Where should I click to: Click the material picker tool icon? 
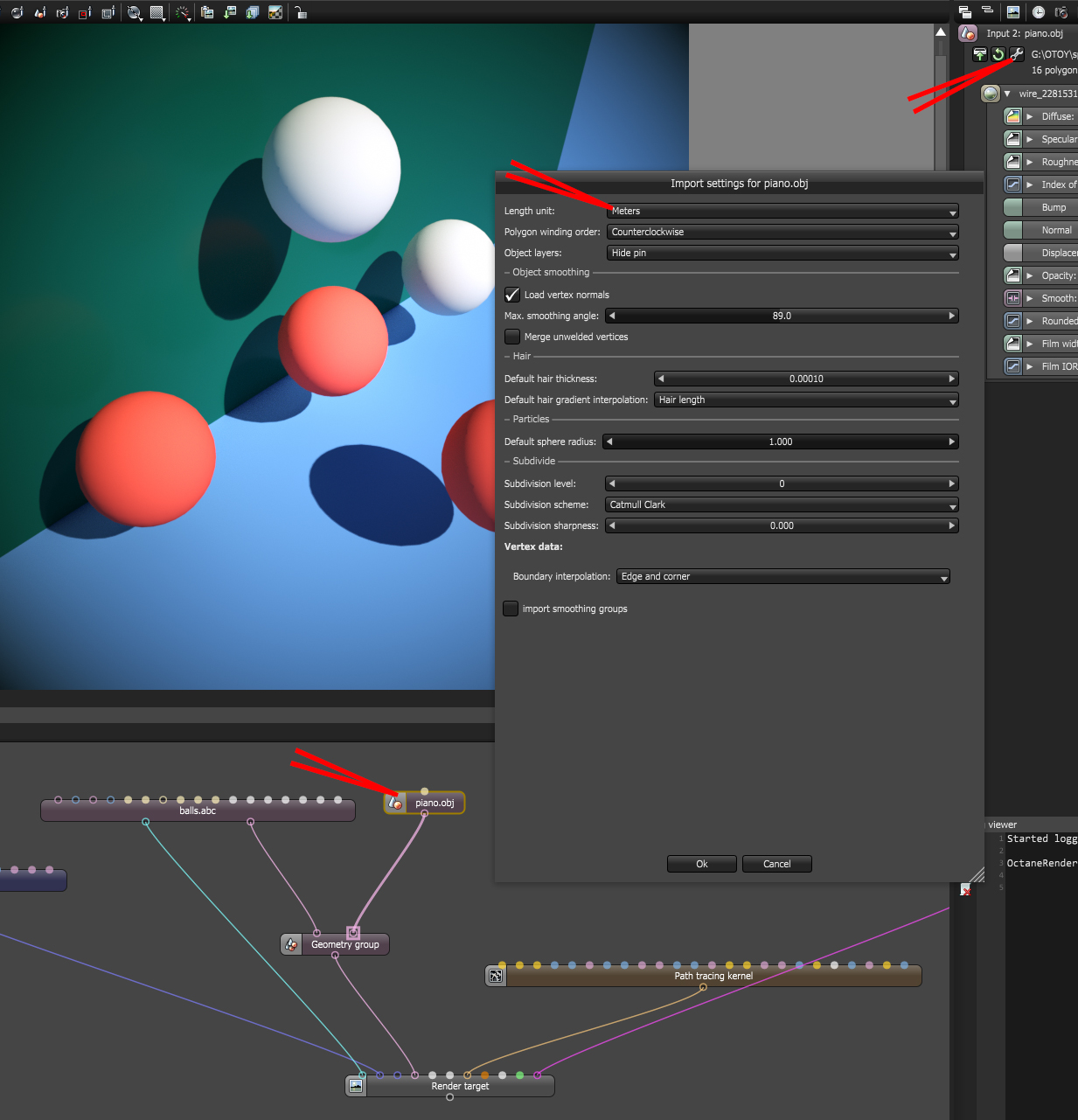tap(40, 12)
